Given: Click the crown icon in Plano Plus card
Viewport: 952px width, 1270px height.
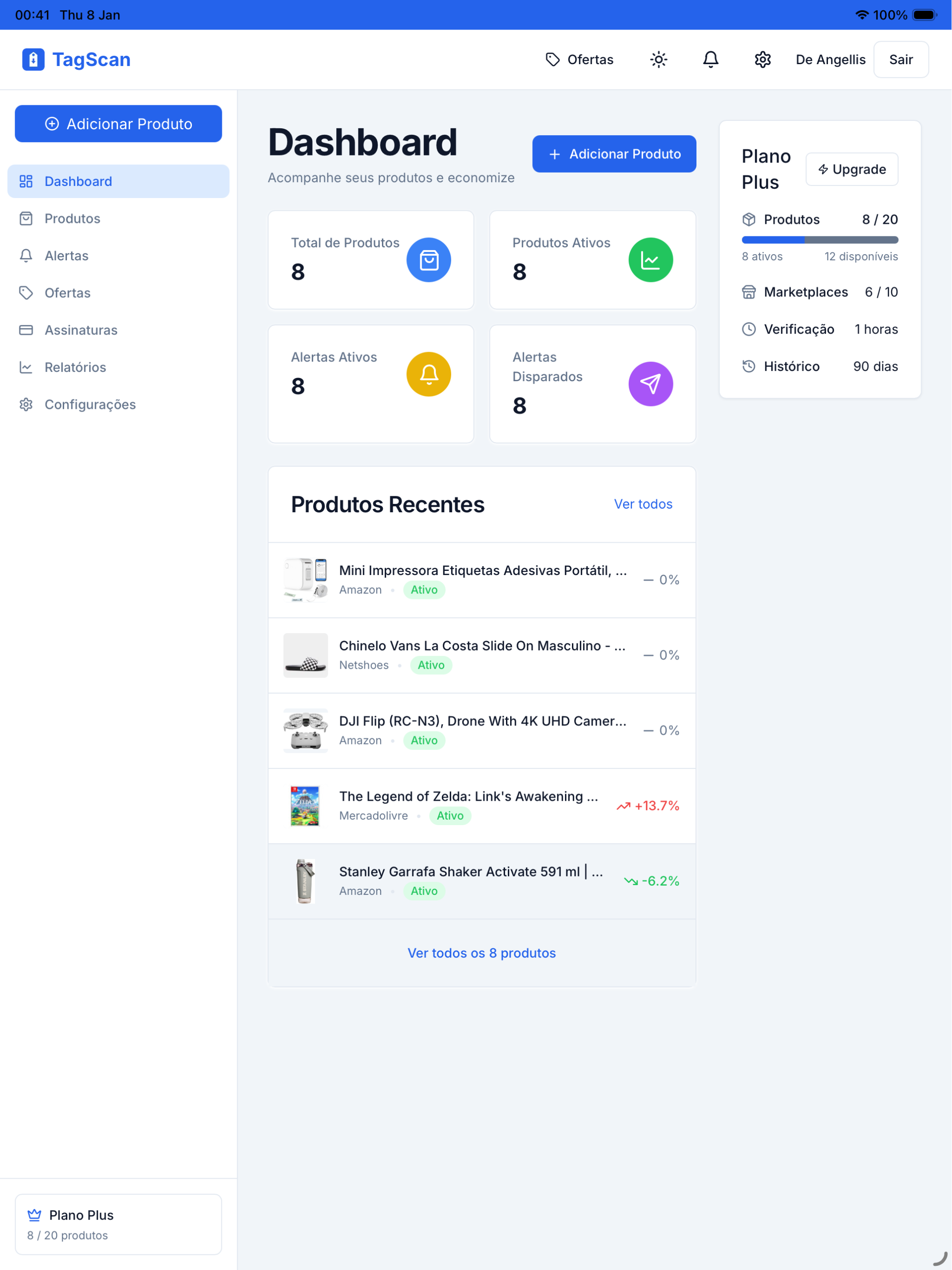Looking at the screenshot, I should 35,1215.
